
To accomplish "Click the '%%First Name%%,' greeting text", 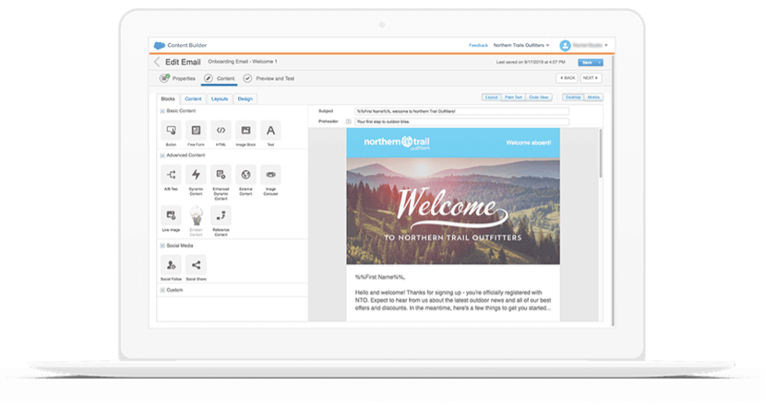I will (381, 278).
